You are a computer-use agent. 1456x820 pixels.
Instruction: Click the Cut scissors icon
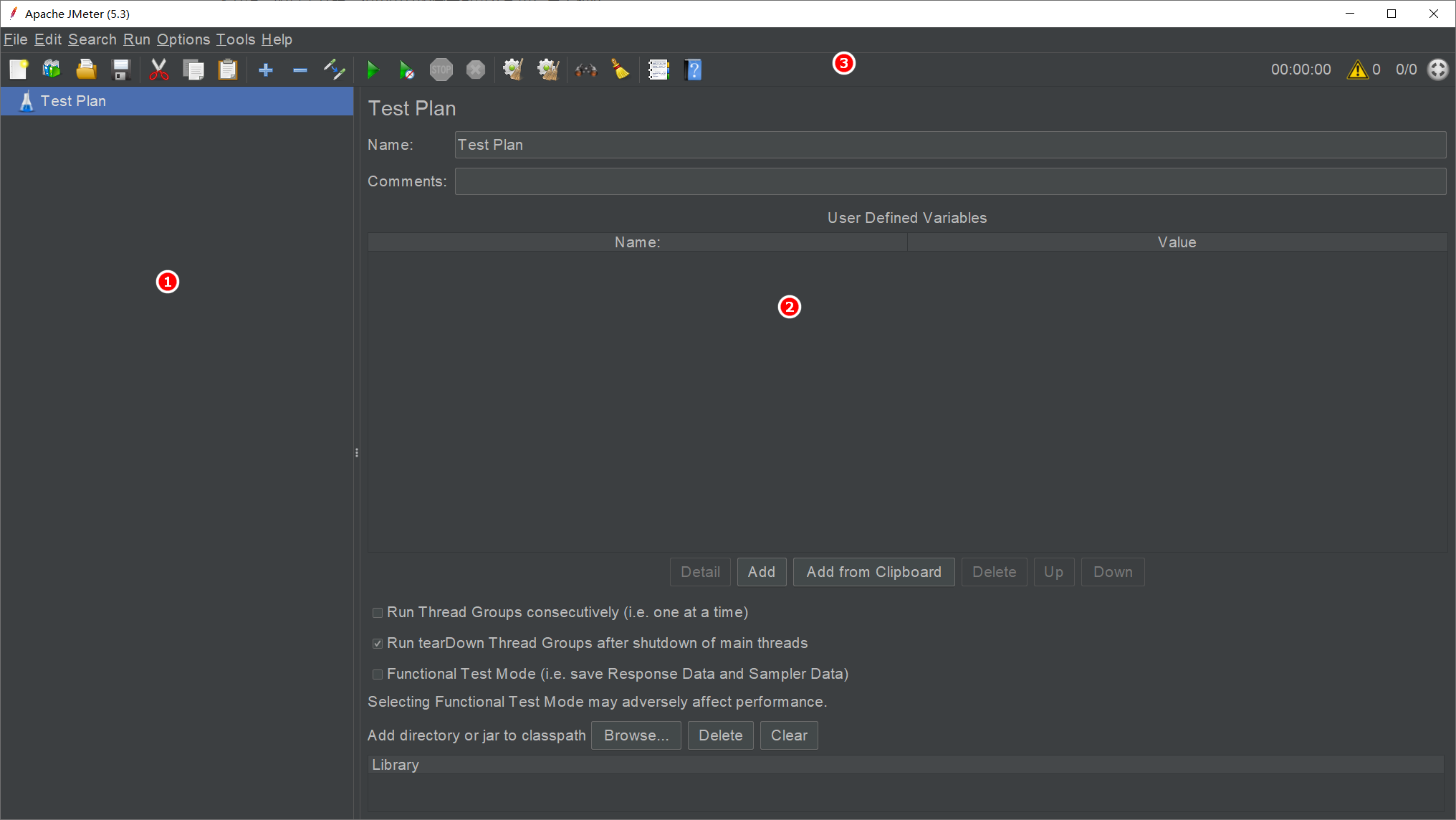pos(158,70)
